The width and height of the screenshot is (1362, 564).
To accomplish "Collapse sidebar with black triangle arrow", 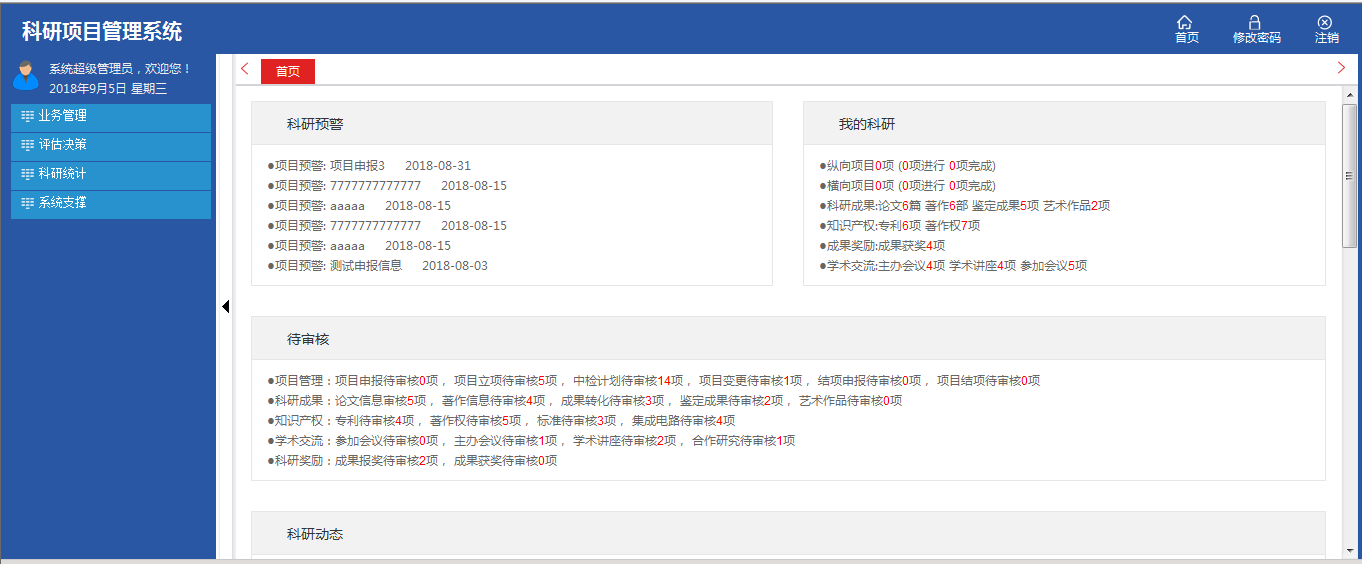I will 226,306.
